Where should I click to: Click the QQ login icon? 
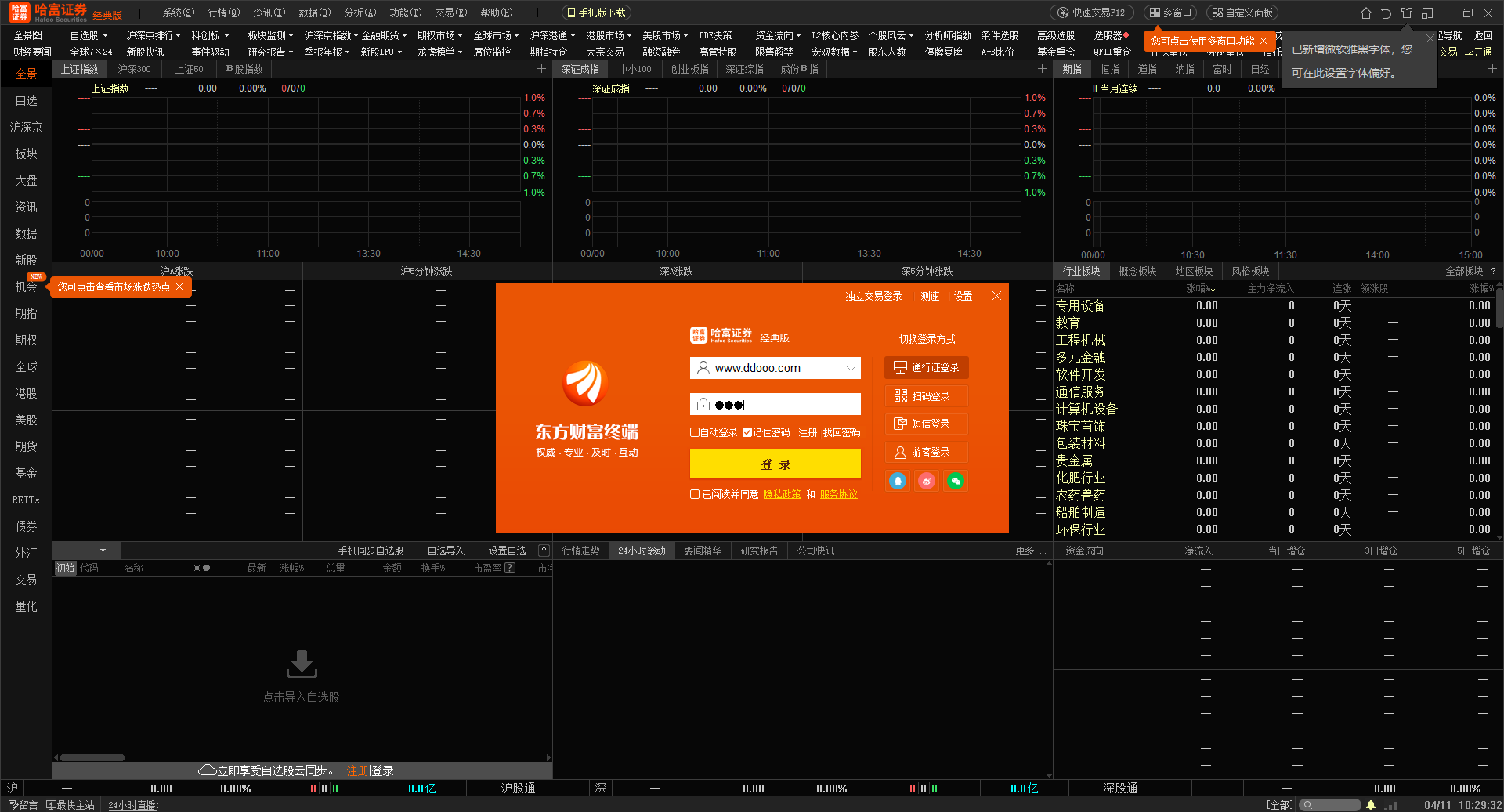898,481
